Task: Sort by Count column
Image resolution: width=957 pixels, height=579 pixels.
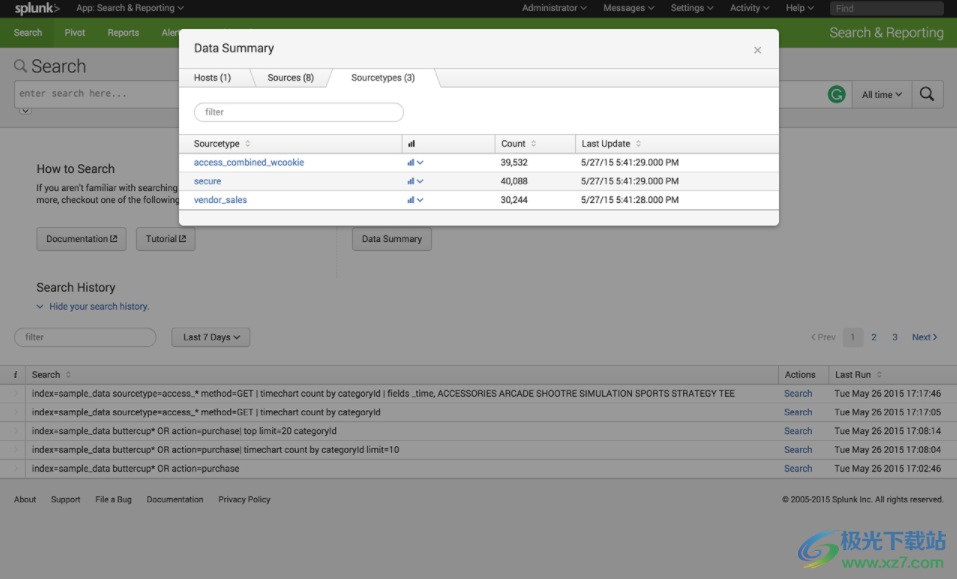Action: click(518, 144)
